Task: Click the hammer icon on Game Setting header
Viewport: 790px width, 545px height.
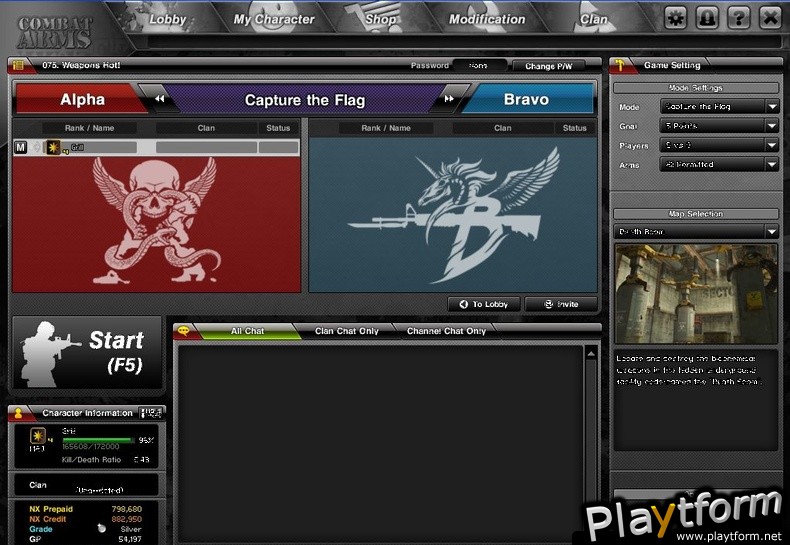Action: click(x=620, y=65)
